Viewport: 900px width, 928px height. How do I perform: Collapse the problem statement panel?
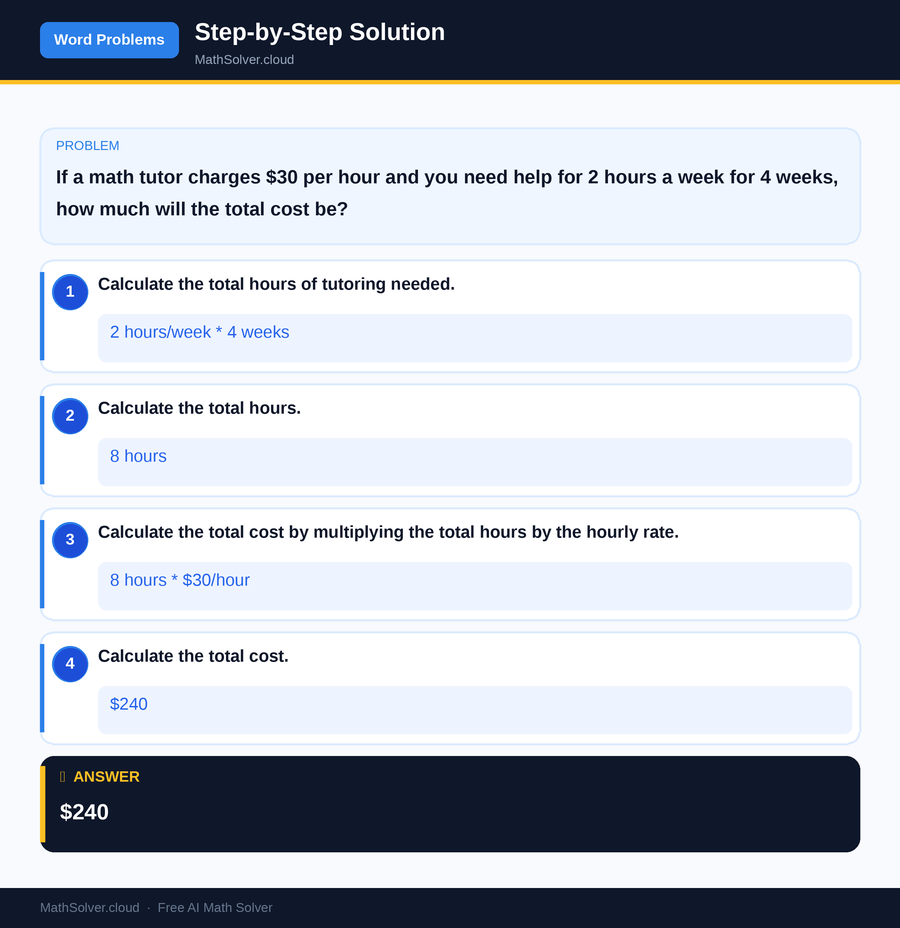[450, 186]
